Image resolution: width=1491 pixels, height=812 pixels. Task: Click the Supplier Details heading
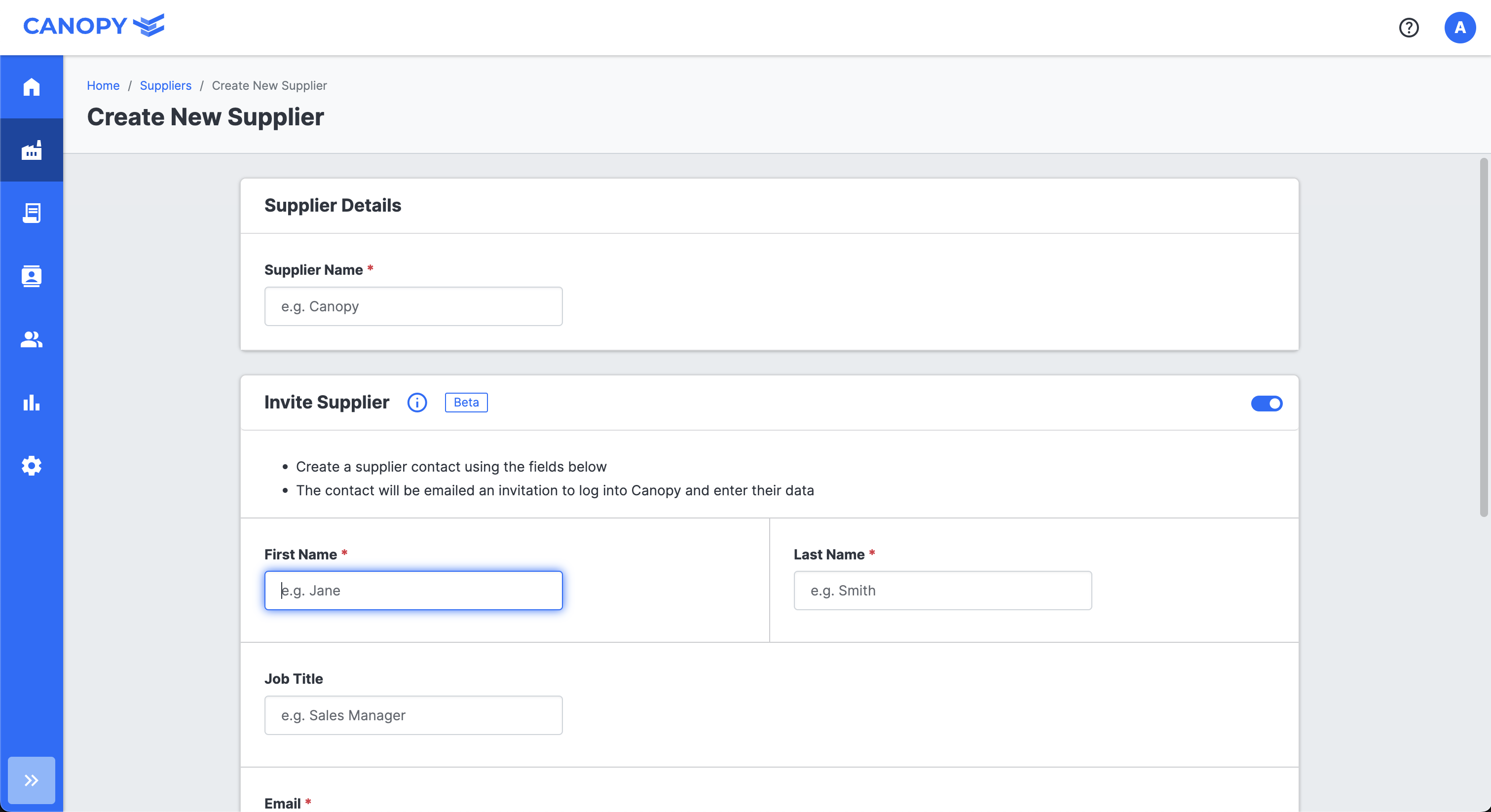[x=333, y=205]
